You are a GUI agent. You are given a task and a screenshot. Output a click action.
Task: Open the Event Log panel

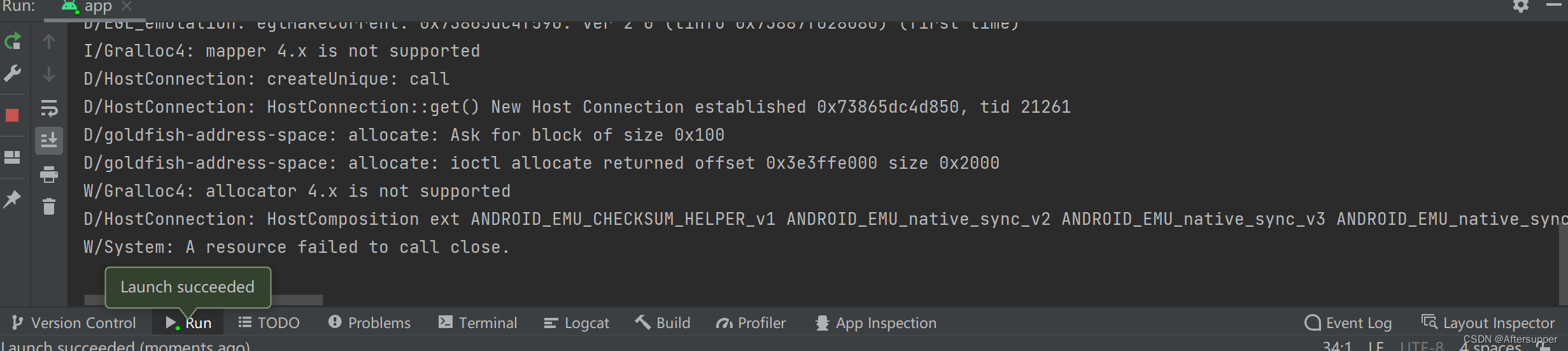1348,323
